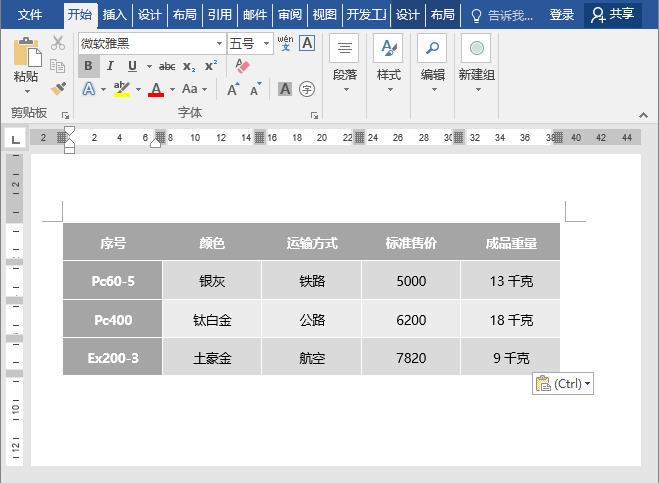Viewport: 659px width, 483px height.
Task: Click the character border A icon
Action: 307,43
